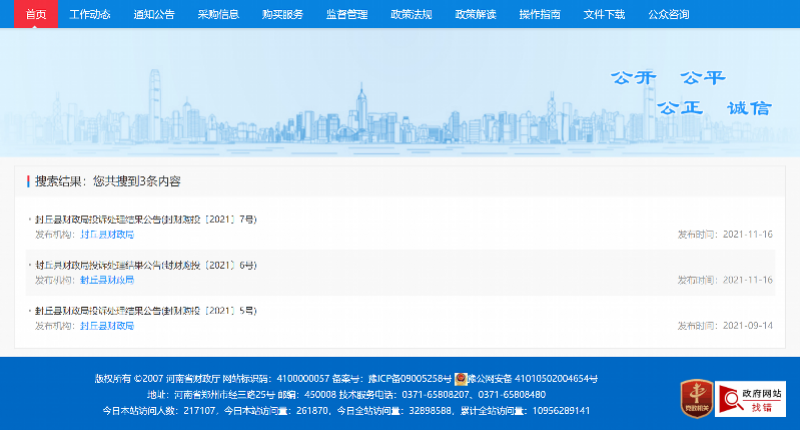Open 文件下载 navigation item
Viewport: 800px width, 430px height.
[604, 14]
